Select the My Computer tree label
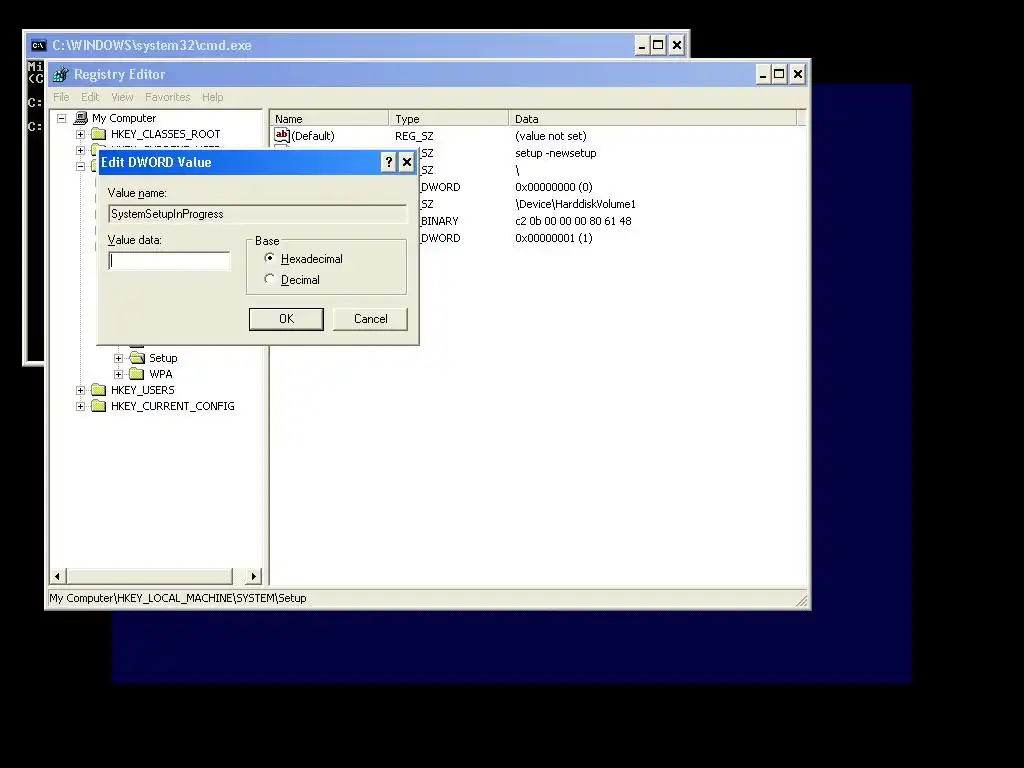 (x=124, y=118)
